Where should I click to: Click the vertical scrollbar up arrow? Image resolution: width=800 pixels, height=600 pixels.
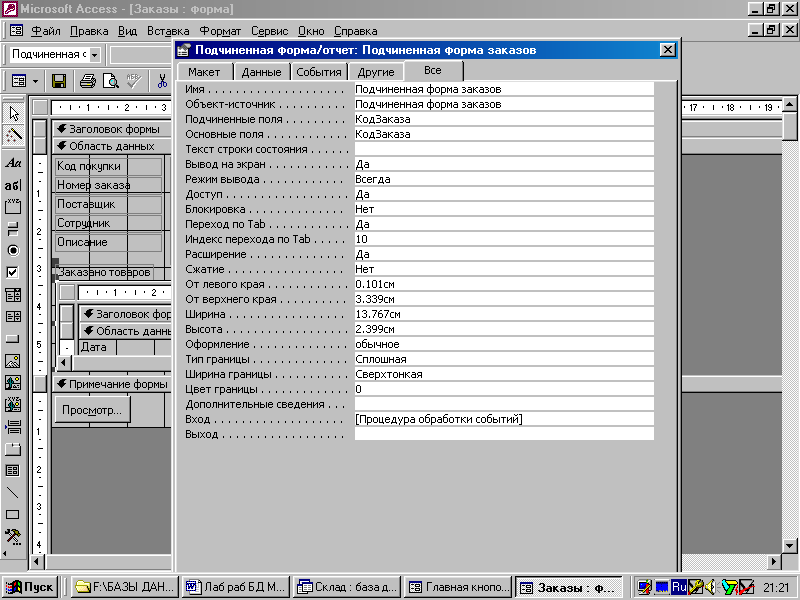[789, 105]
